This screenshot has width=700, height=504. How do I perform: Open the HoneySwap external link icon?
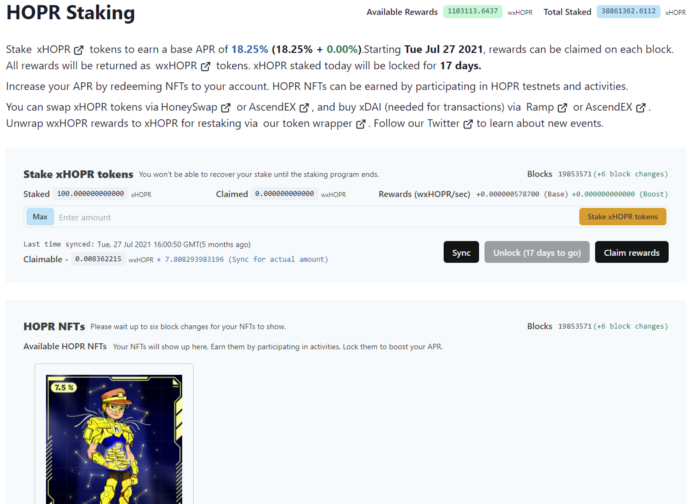coord(226,108)
